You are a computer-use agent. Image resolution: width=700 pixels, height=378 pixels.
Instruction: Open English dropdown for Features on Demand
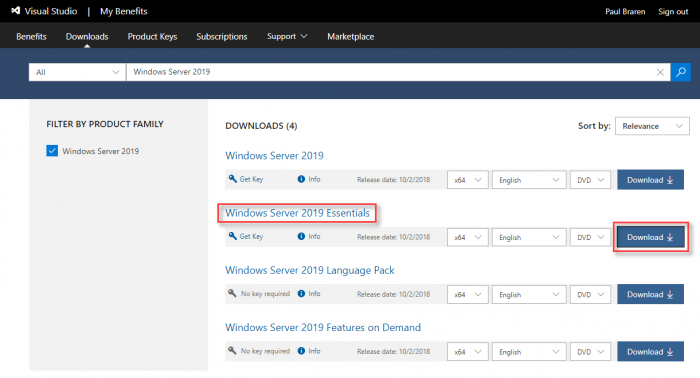529,352
